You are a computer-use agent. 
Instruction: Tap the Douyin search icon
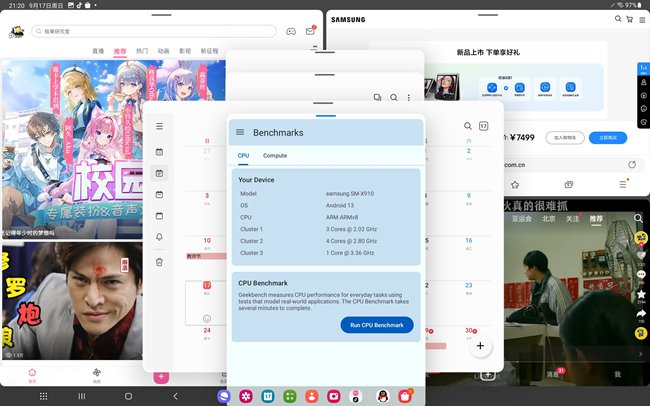(x=638, y=218)
